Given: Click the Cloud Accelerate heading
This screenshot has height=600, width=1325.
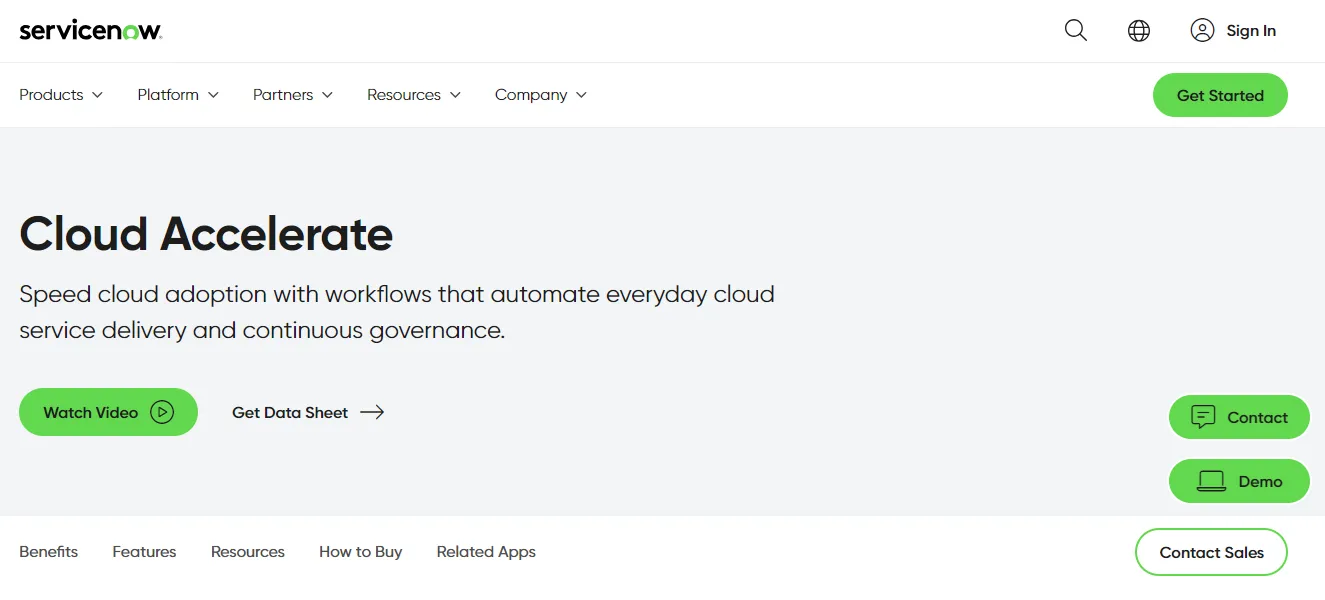Looking at the screenshot, I should [x=206, y=234].
